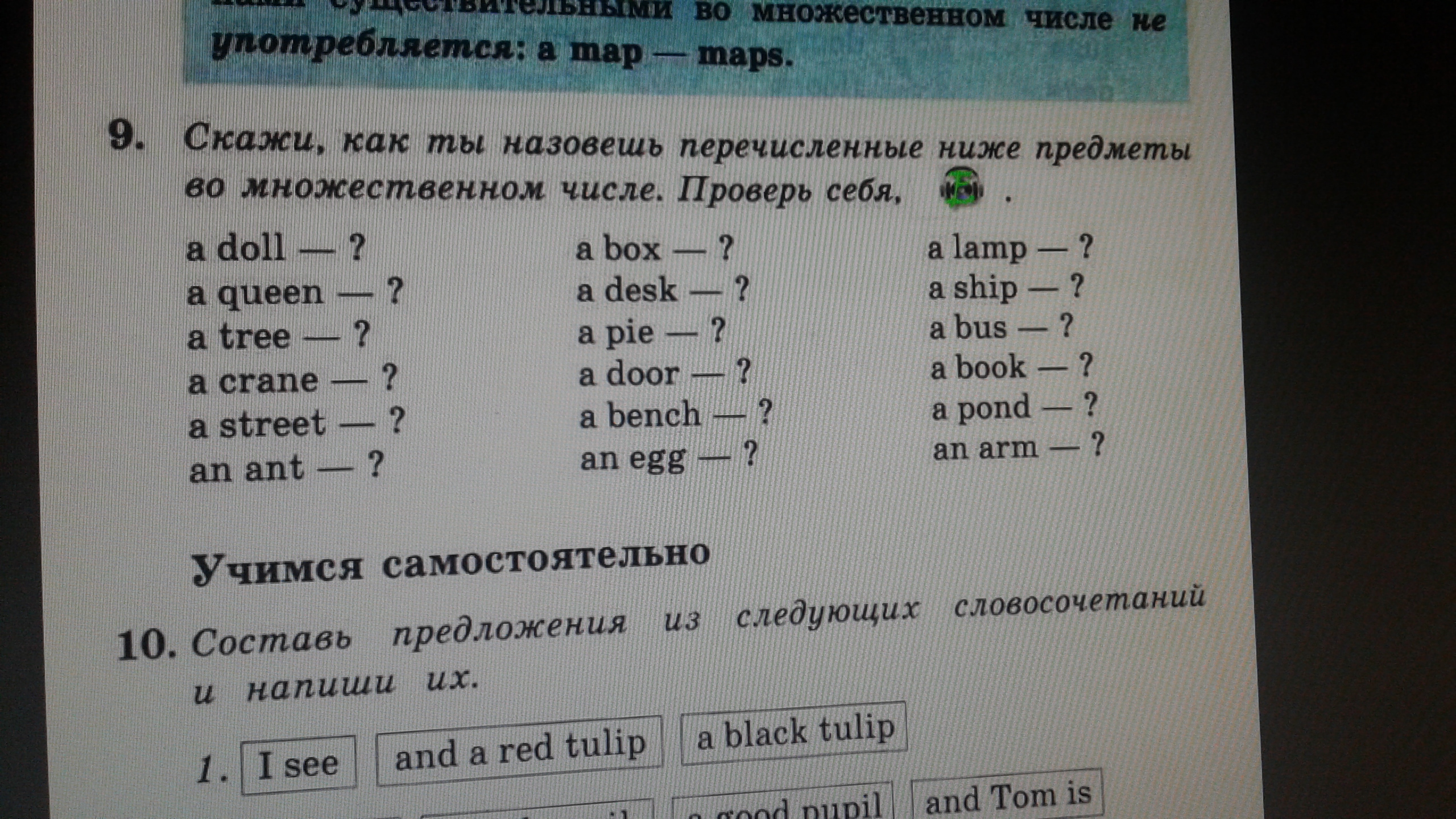Click the word 'an egg'
The width and height of the screenshot is (1456, 819).
click(633, 458)
